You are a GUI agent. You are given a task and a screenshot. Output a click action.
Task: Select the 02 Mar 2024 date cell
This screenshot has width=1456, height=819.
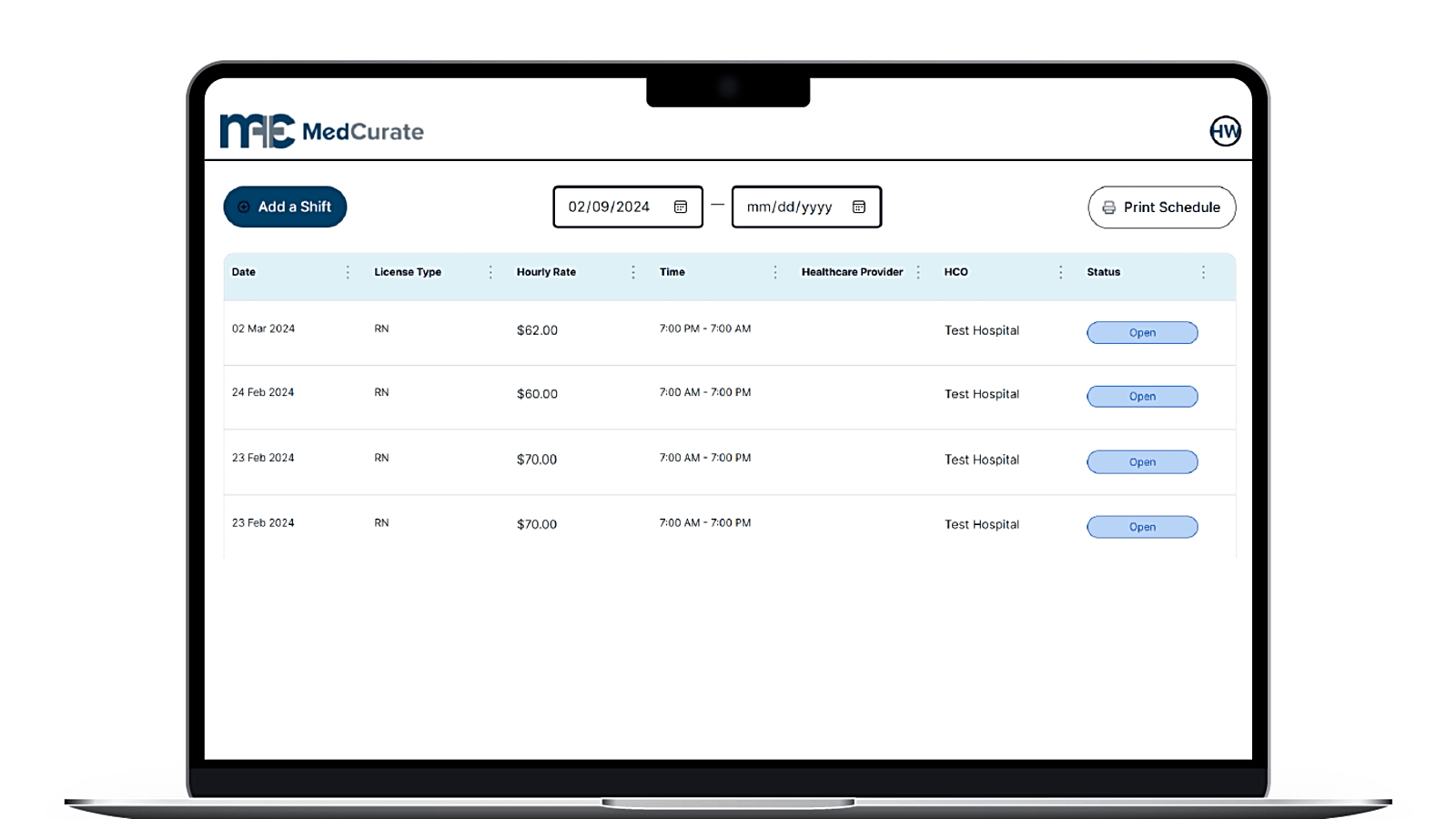pos(263,329)
